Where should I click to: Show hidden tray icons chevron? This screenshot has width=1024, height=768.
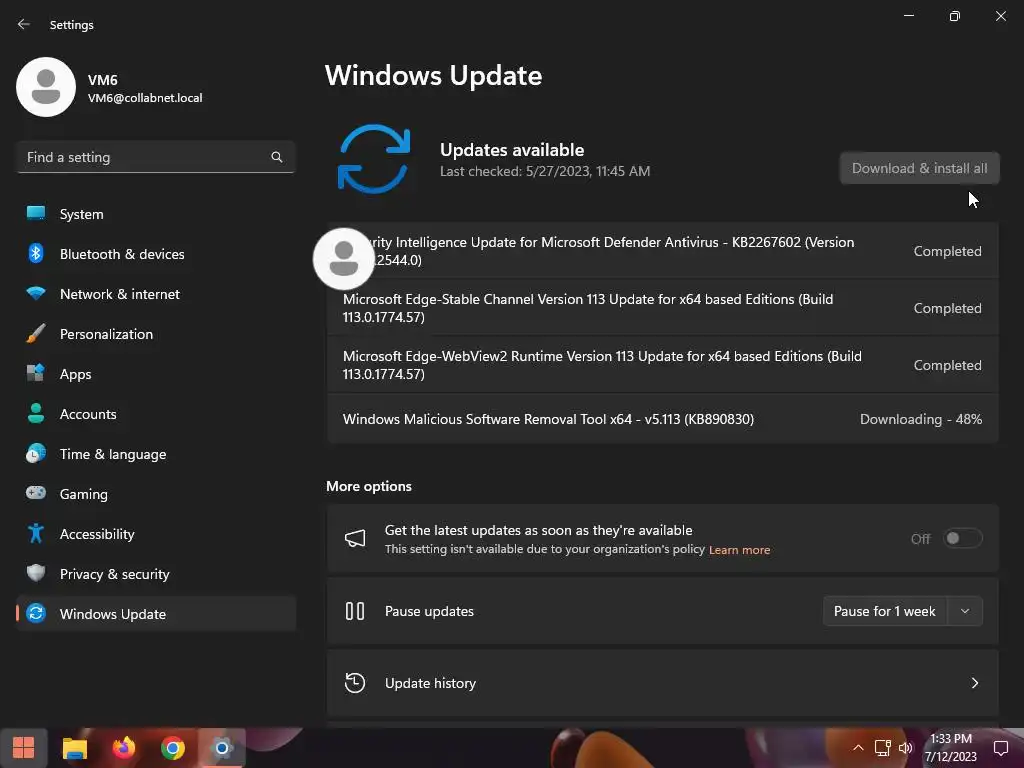858,748
